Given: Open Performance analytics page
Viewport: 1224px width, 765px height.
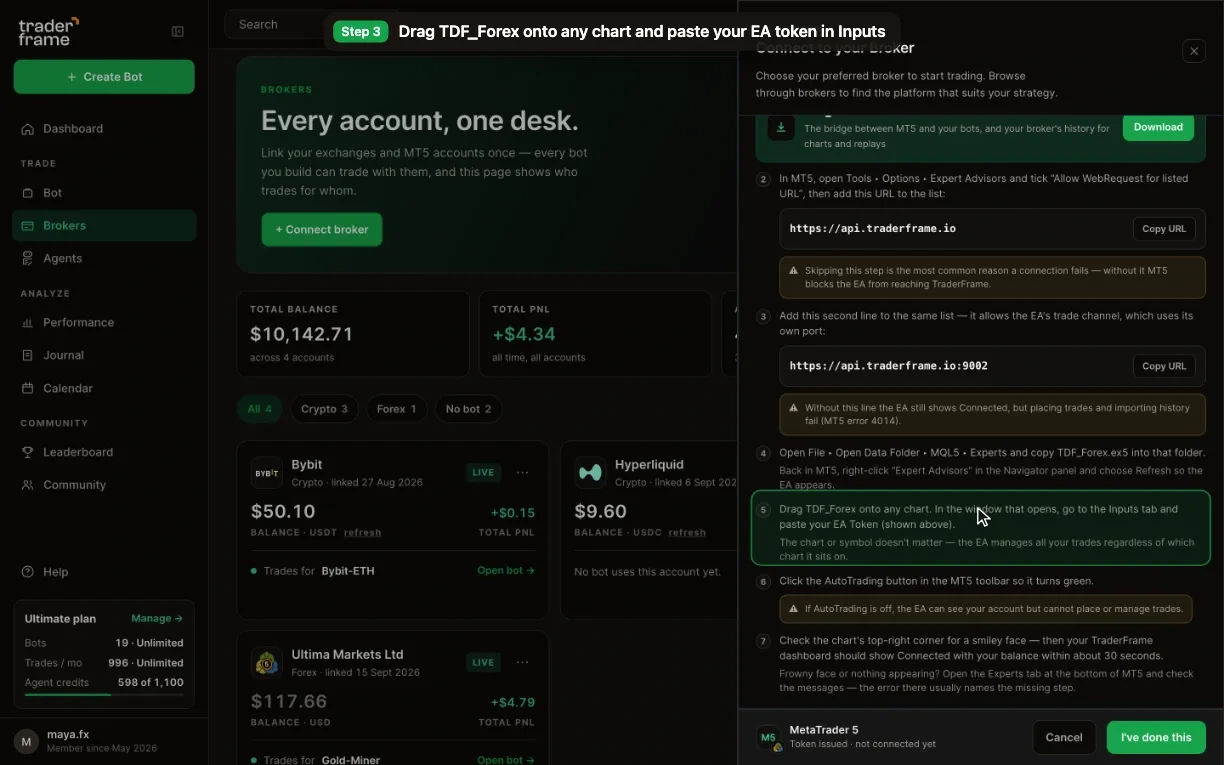Looking at the screenshot, I should (x=104, y=323).
